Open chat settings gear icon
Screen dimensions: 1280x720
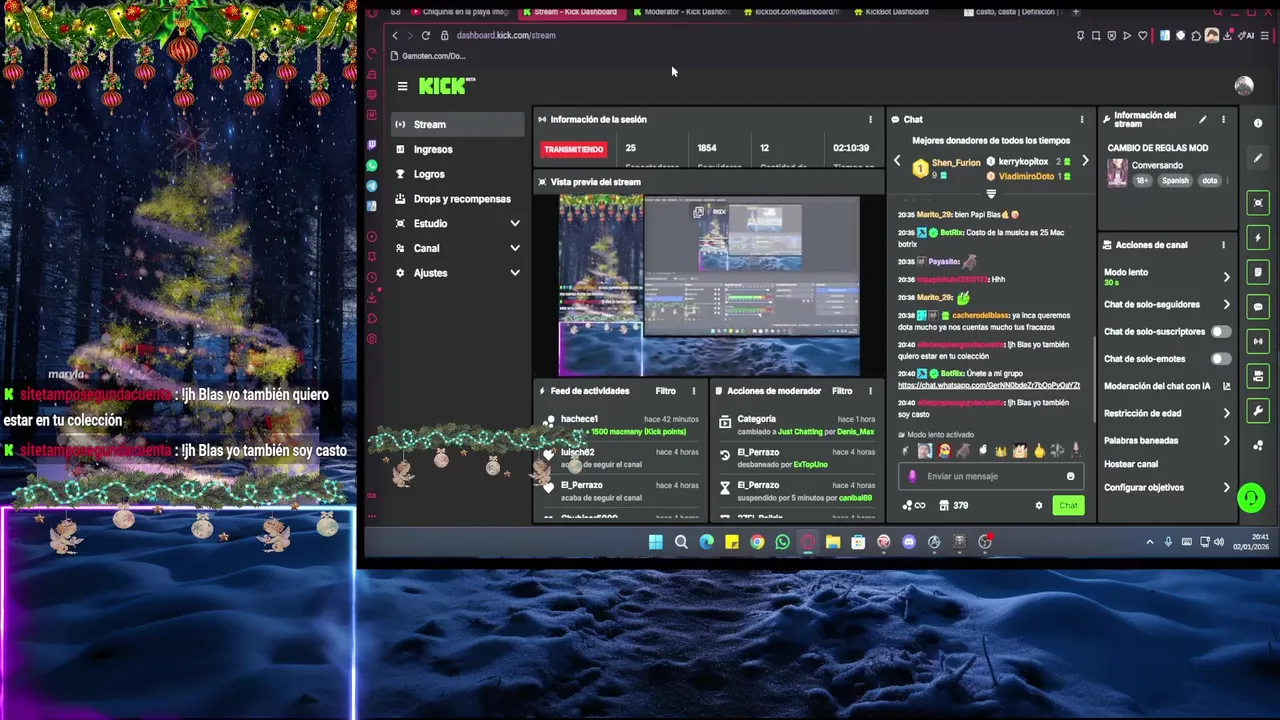click(x=1038, y=505)
